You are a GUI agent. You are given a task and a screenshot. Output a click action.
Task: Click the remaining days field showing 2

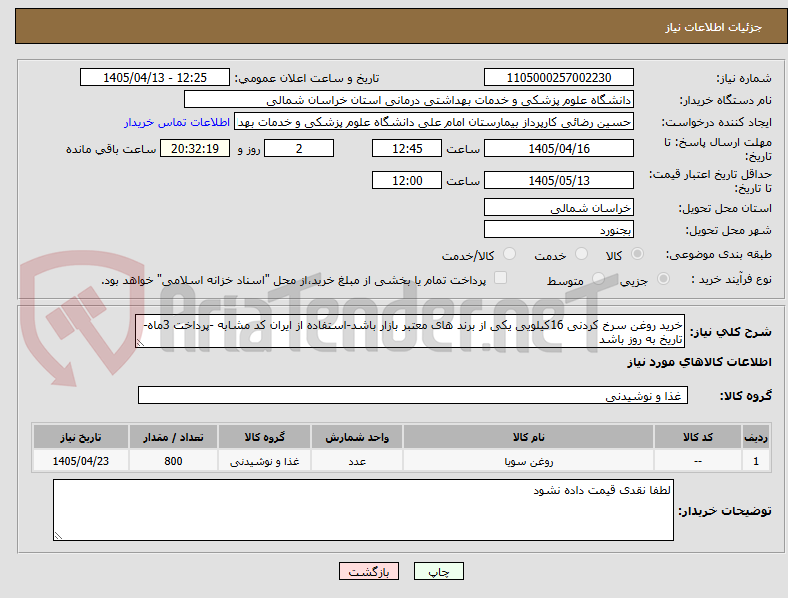[x=299, y=149]
